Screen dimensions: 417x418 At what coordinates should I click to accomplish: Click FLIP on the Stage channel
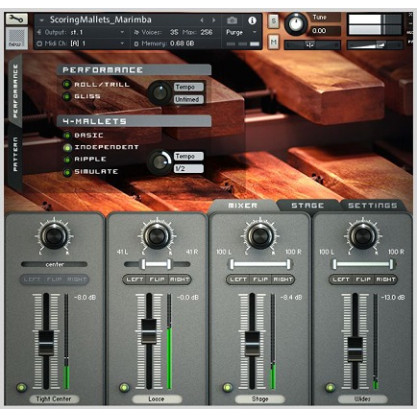[260, 279]
